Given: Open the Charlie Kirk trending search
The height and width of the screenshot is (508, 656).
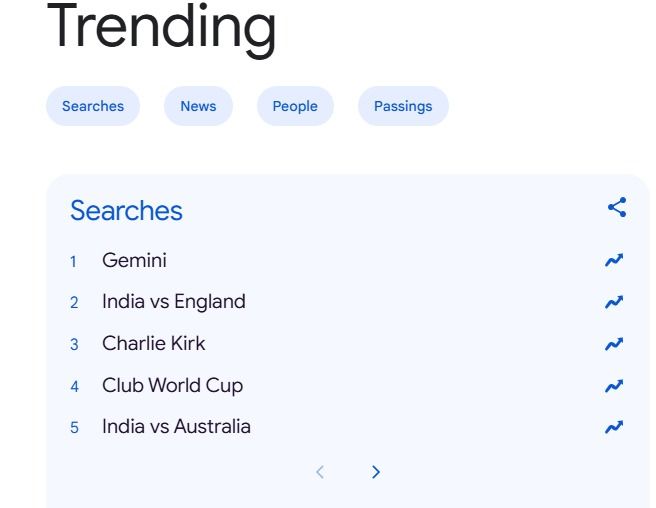Looking at the screenshot, I should 153,344.
